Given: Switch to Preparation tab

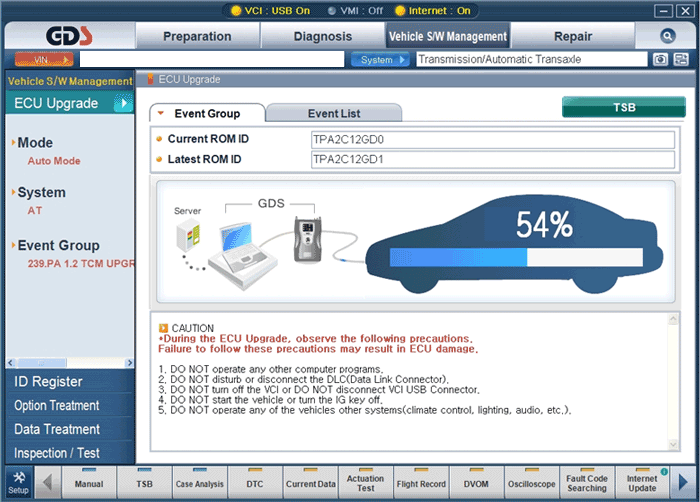Looking at the screenshot, I should coord(197,36).
